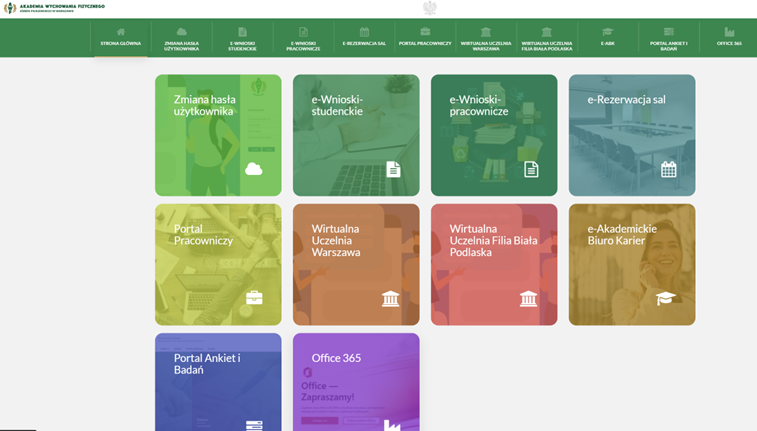Click building icon on Wirtualna Uczelnia Warszawa card
The image size is (757, 431).
390,299
